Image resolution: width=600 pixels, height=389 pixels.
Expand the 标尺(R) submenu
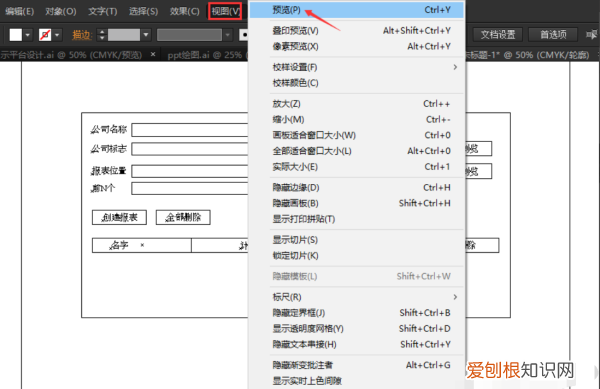356,297
